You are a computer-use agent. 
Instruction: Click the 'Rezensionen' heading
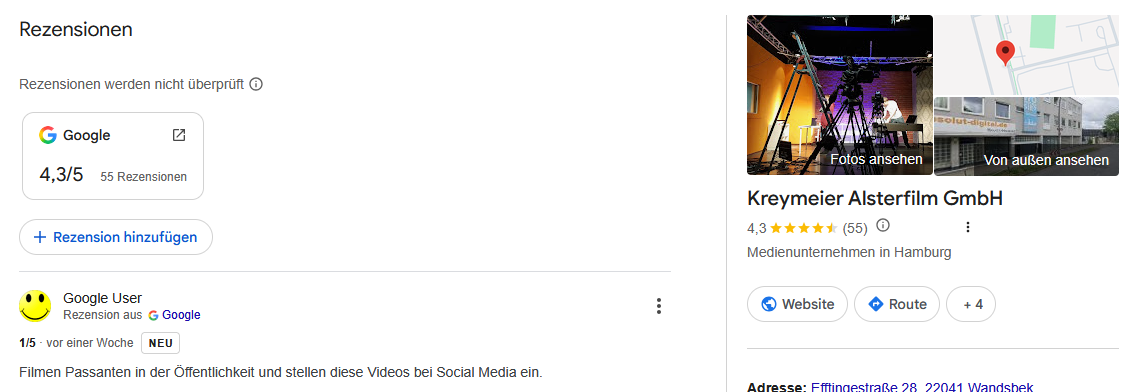coord(76,30)
